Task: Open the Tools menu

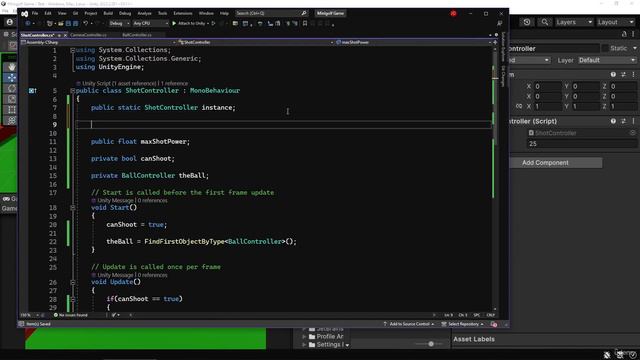Action: point(162,13)
